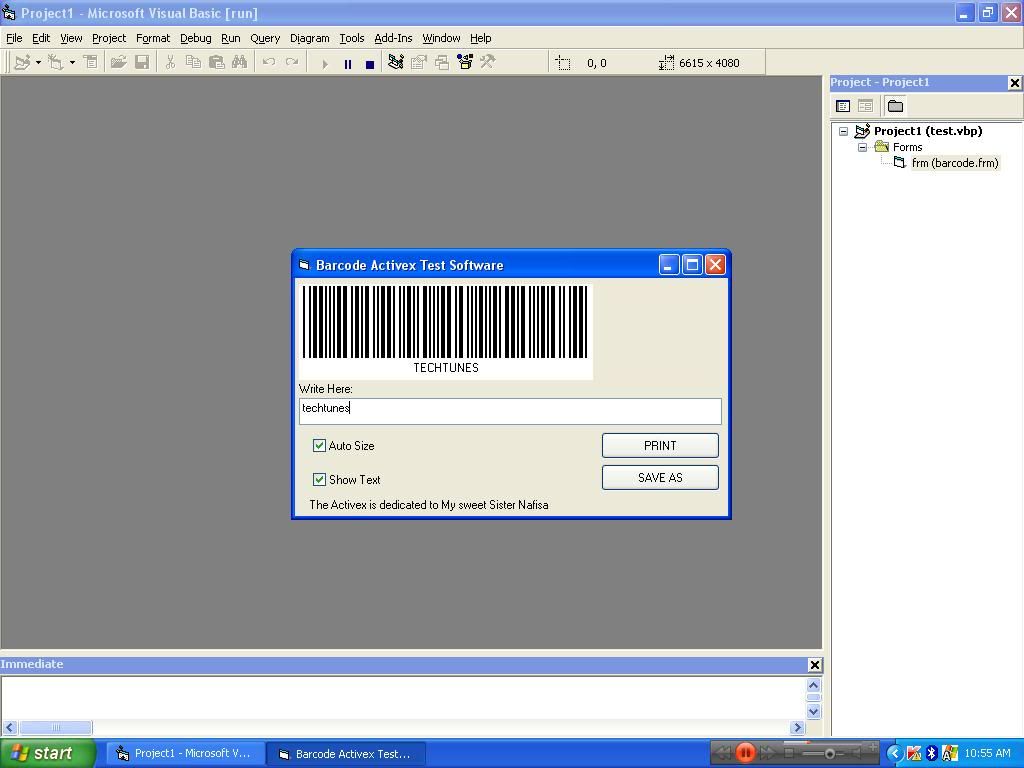Toggle Folders icon in Project panel
Screen dimensions: 1024x768
pos(895,106)
